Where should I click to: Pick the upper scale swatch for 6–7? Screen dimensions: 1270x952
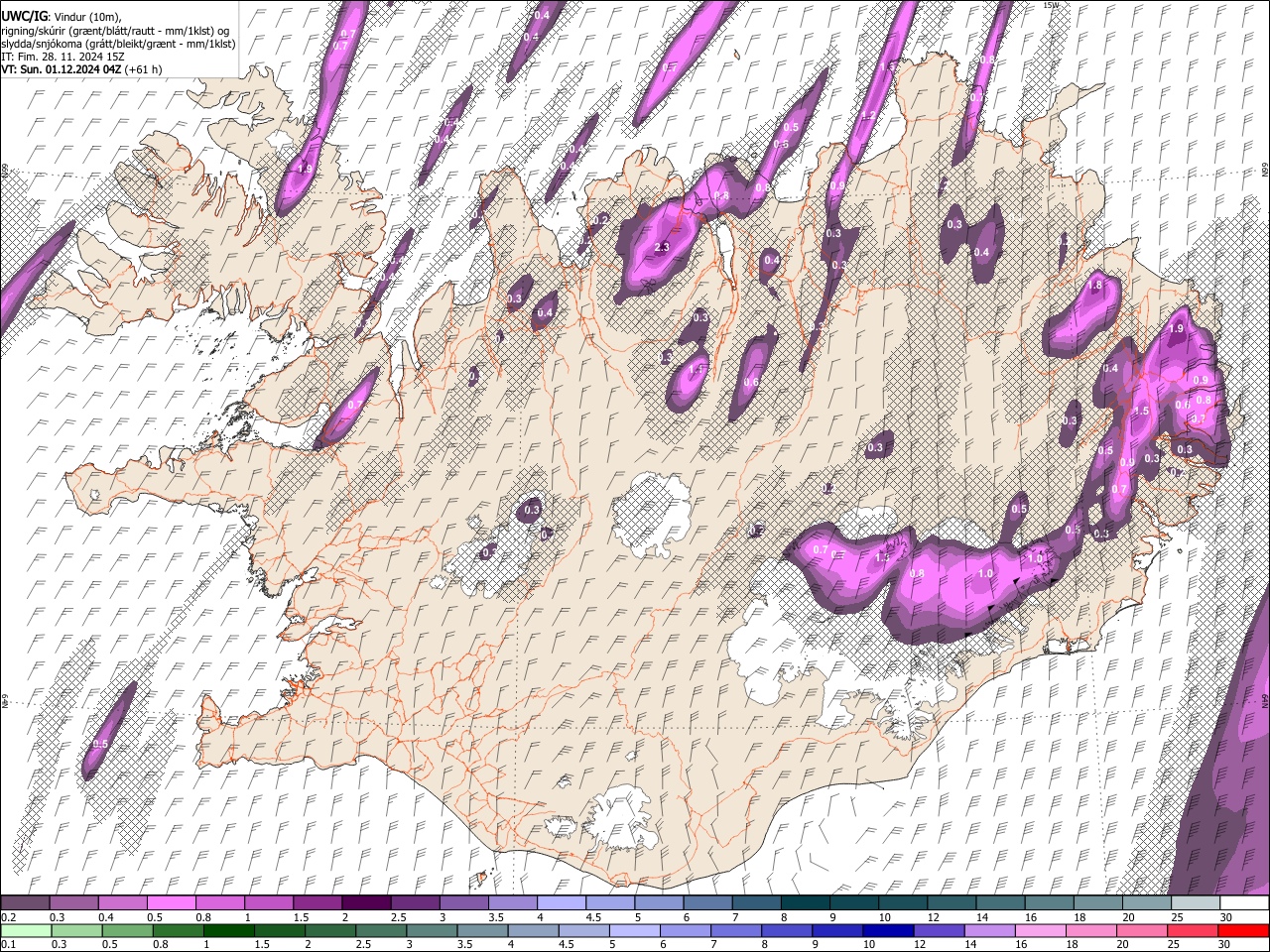tap(706, 903)
